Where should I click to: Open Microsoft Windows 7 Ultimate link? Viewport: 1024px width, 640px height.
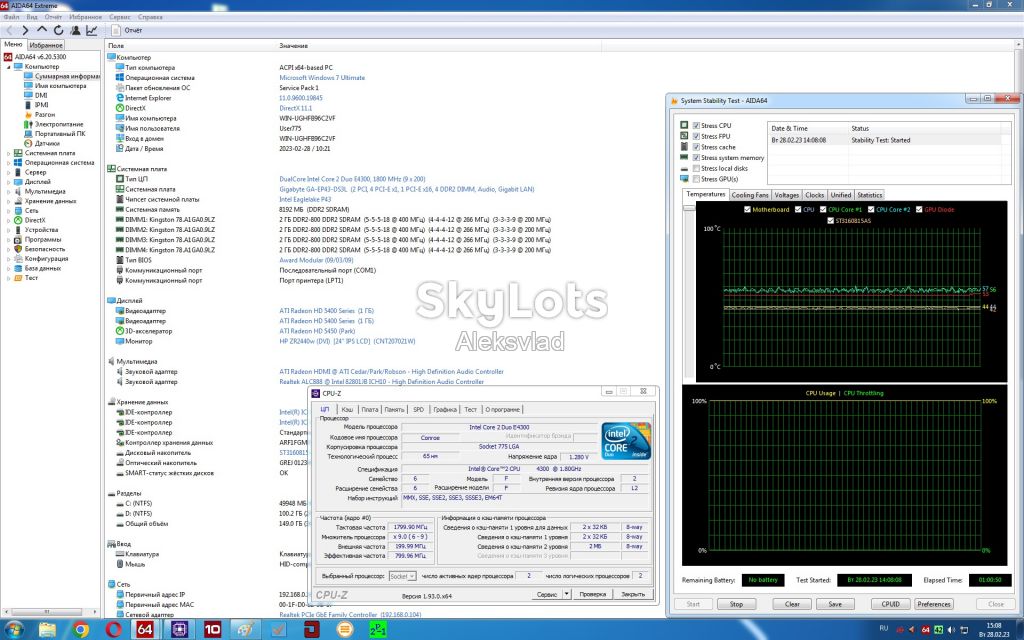tap(322, 78)
